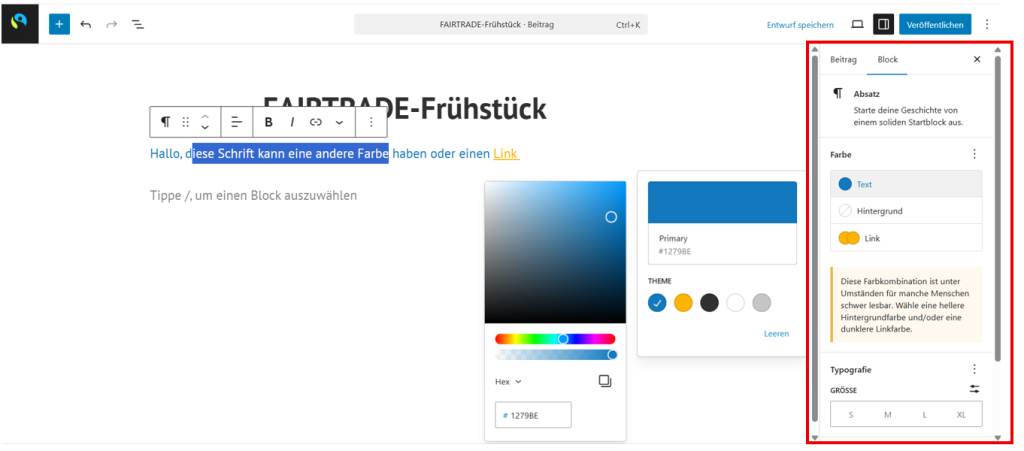Toggle italic formatting
Screen dimensions: 1024x451
[x=292, y=122]
